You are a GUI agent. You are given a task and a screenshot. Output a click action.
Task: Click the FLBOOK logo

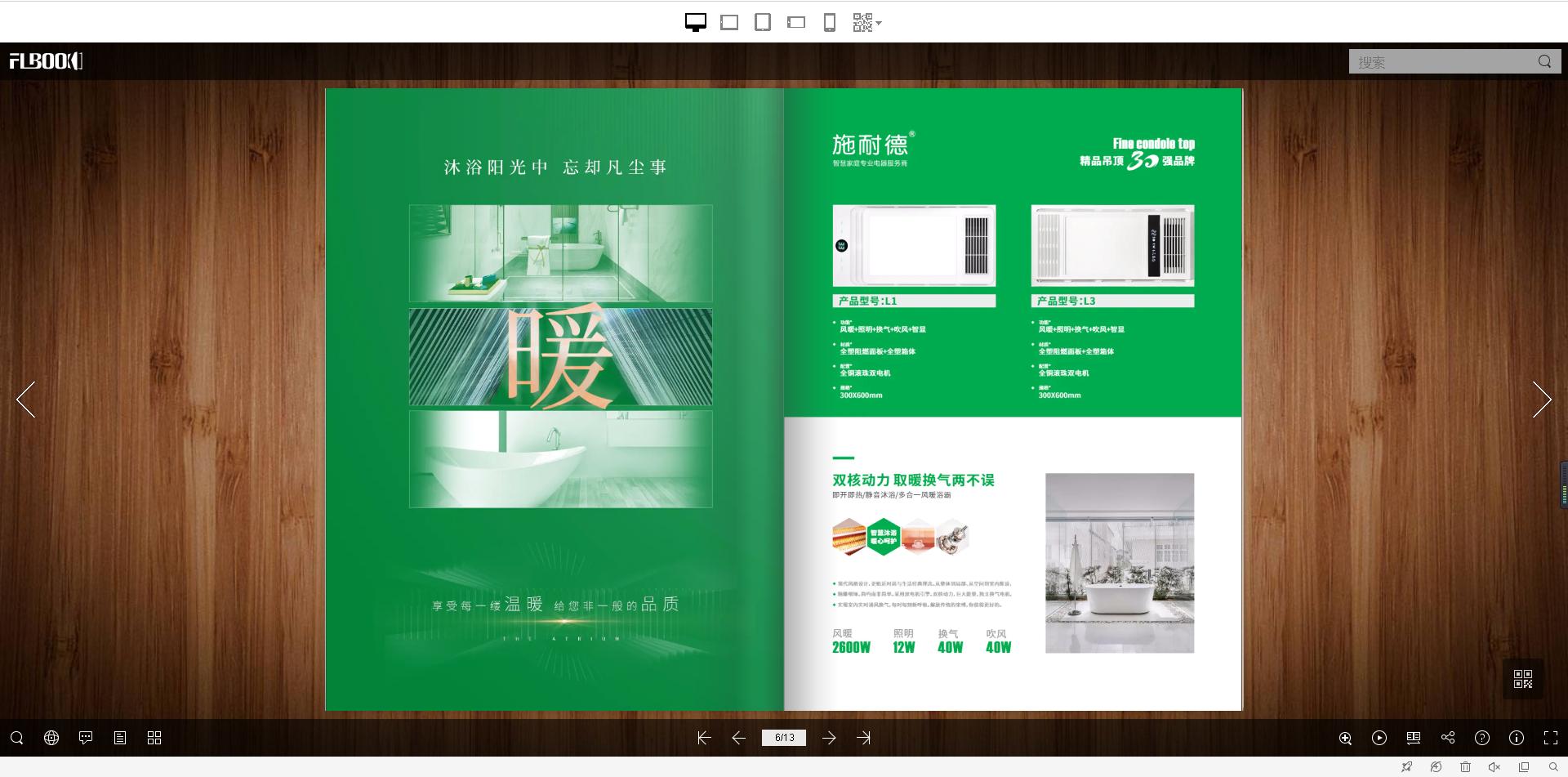click(45, 60)
